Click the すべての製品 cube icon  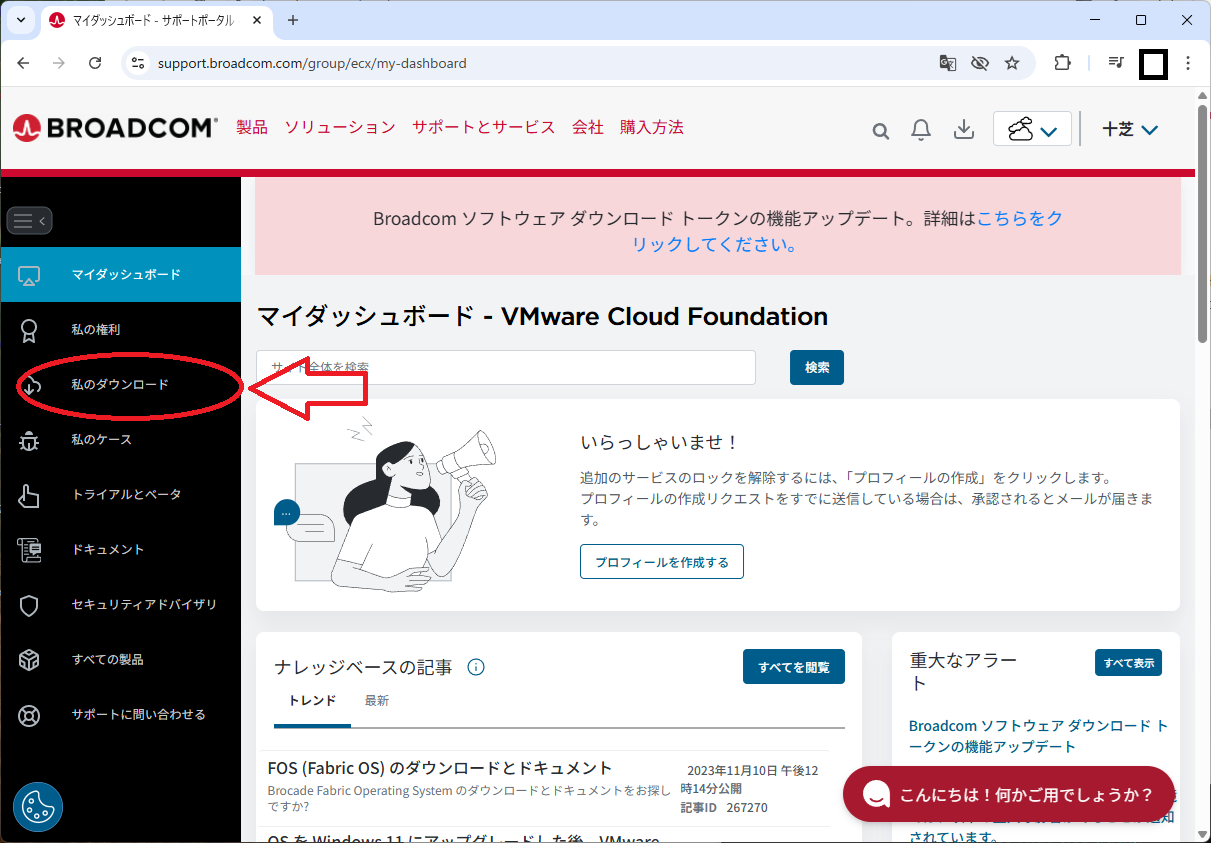tap(29, 660)
